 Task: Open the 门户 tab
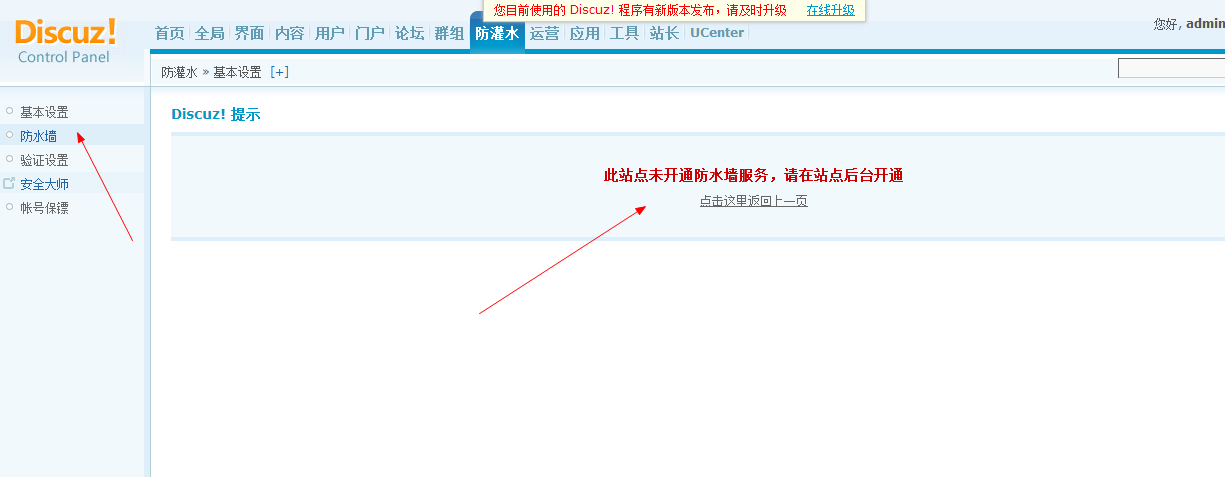(370, 33)
